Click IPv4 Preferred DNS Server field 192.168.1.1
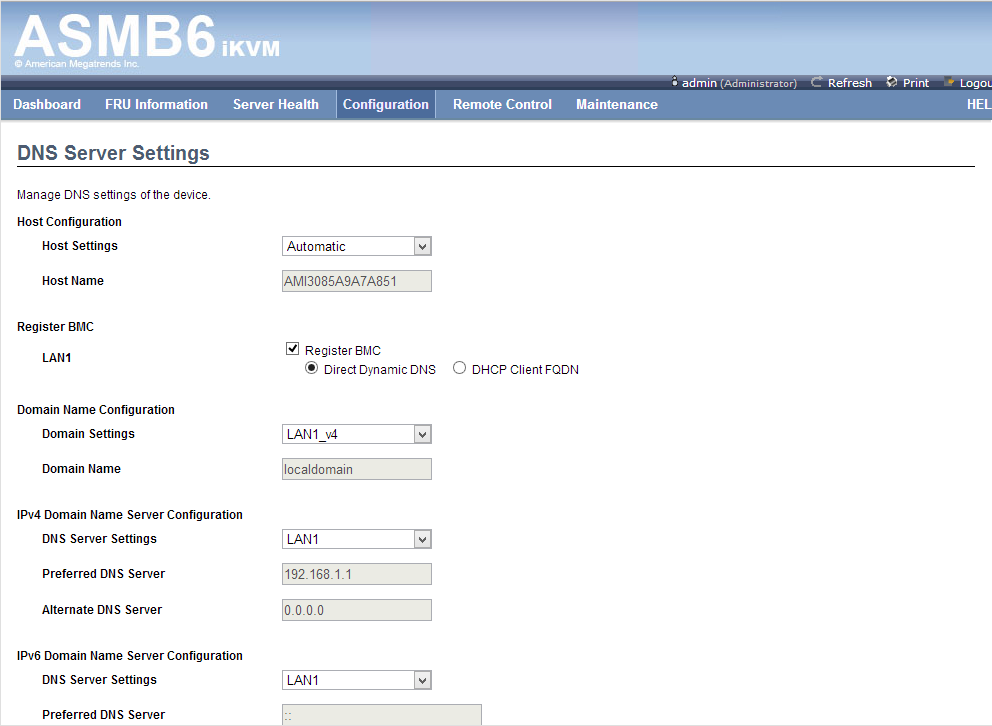This screenshot has width=992, height=726. pyautogui.click(x=357, y=574)
